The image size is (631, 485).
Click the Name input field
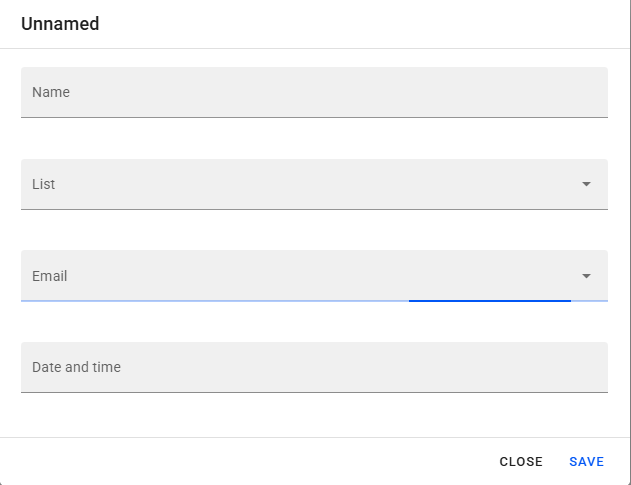pos(314,92)
